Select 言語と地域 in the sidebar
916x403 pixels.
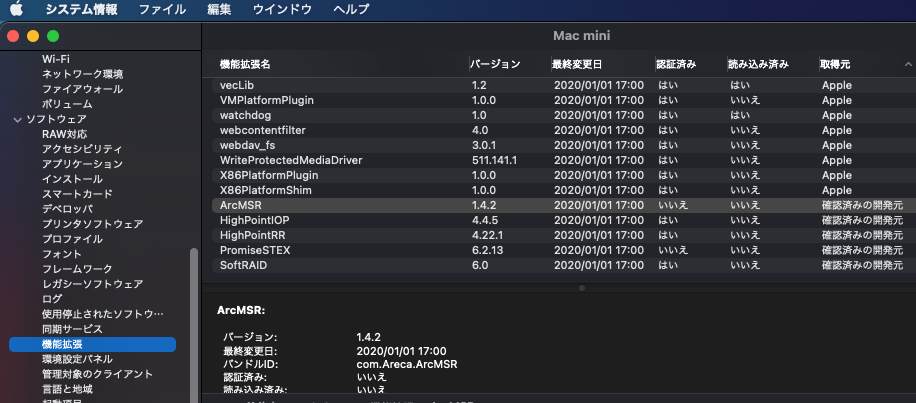[67, 389]
